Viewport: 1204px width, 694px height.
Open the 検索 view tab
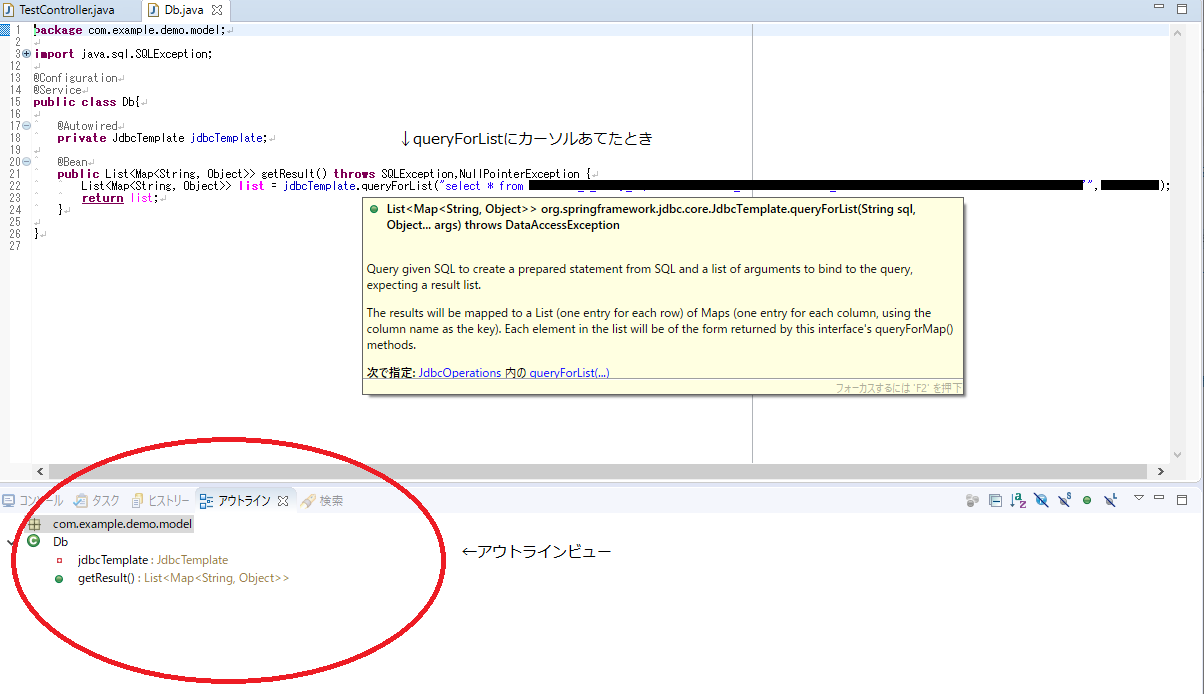pos(322,500)
